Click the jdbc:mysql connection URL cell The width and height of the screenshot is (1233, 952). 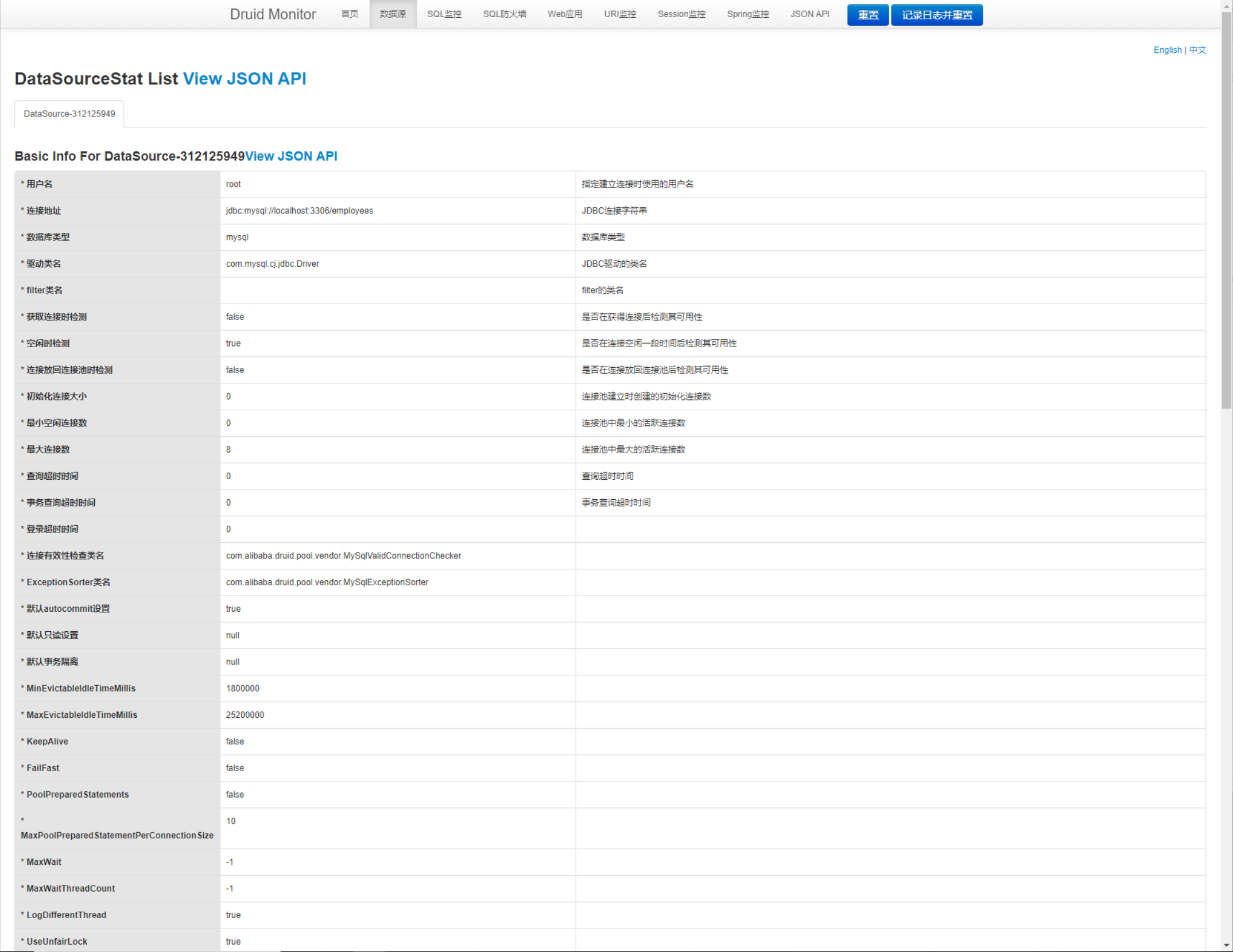pos(299,211)
